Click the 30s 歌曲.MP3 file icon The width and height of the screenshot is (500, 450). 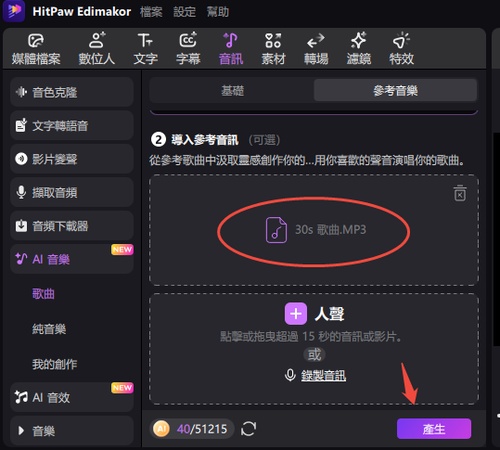point(276,230)
